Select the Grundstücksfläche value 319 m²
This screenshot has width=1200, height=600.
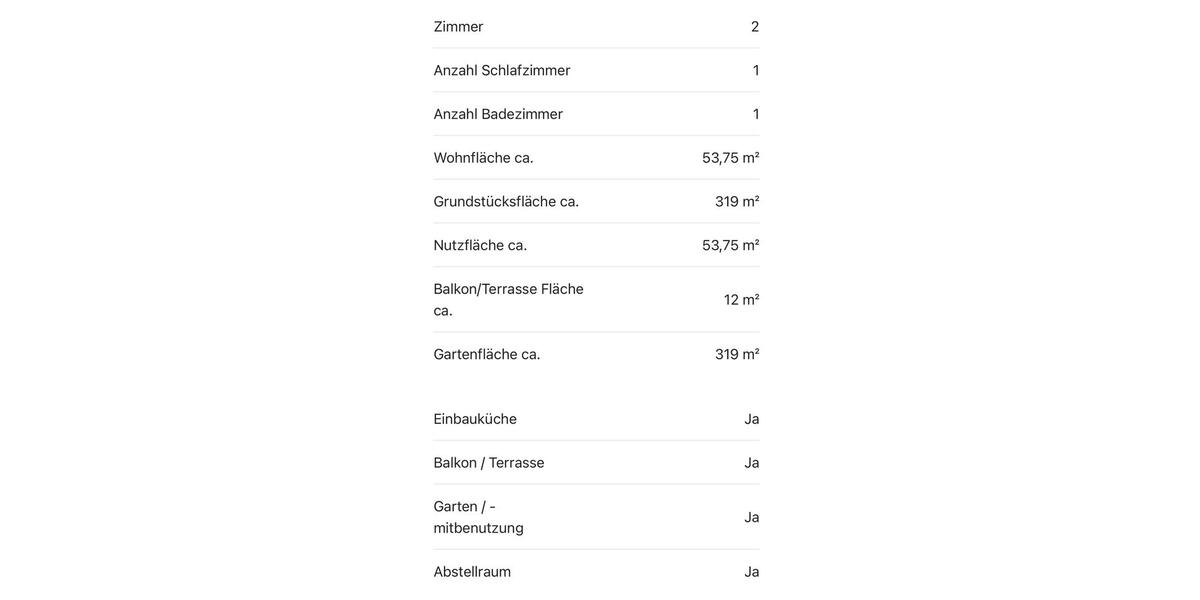pos(737,202)
